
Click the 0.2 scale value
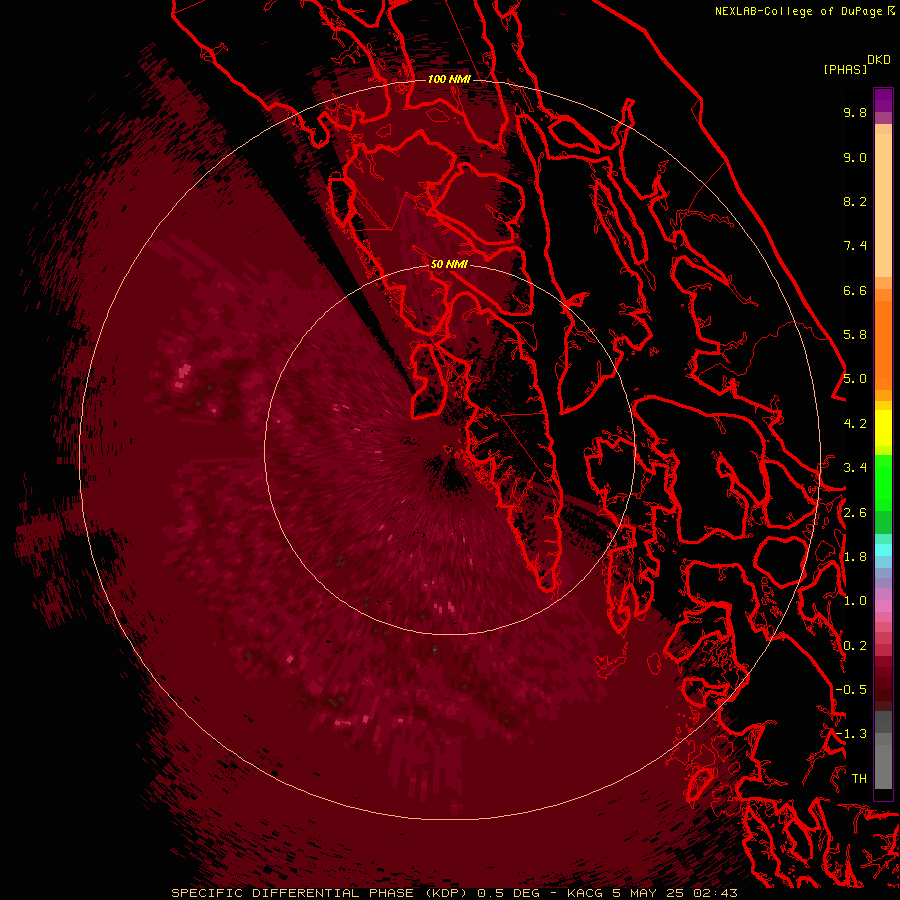coord(855,646)
